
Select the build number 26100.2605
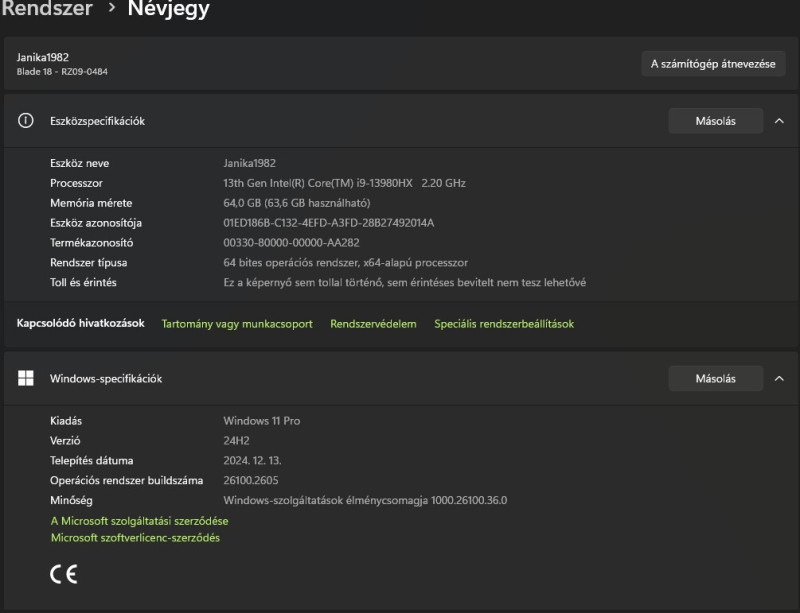(251, 481)
